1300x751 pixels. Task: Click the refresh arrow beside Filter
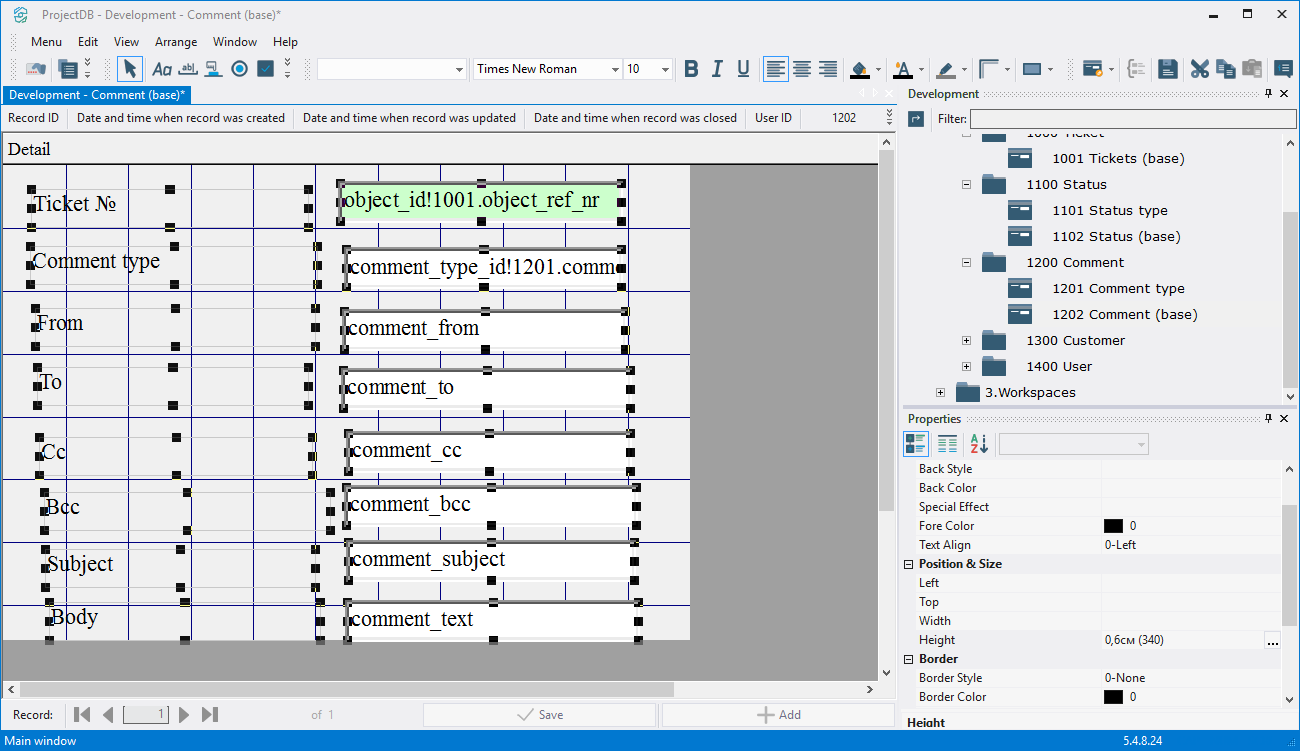coord(916,119)
